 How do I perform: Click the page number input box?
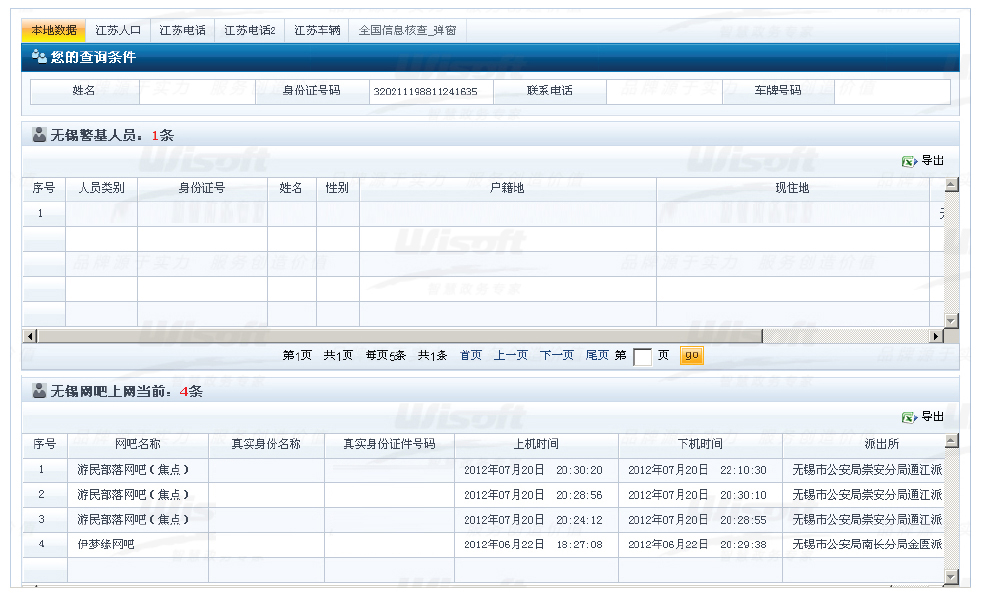tap(642, 357)
